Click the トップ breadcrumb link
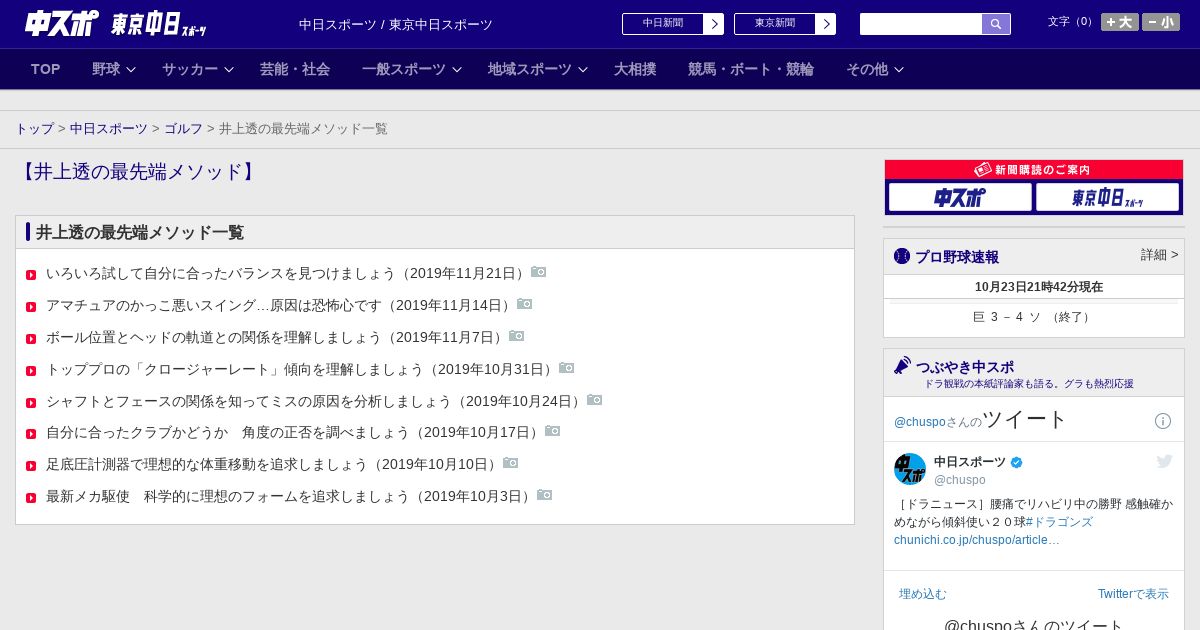This screenshot has width=1200, height=630. point(34,129)
